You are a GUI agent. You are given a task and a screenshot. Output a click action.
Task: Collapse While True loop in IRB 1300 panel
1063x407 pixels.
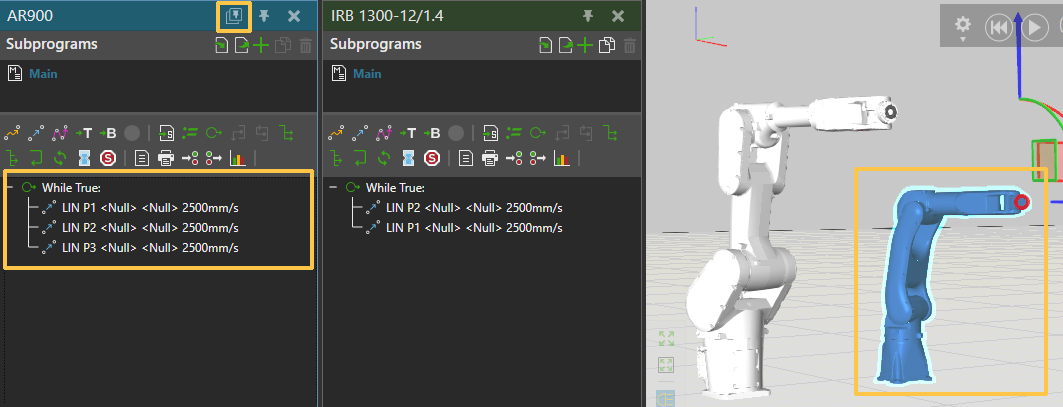coord(335,187)
